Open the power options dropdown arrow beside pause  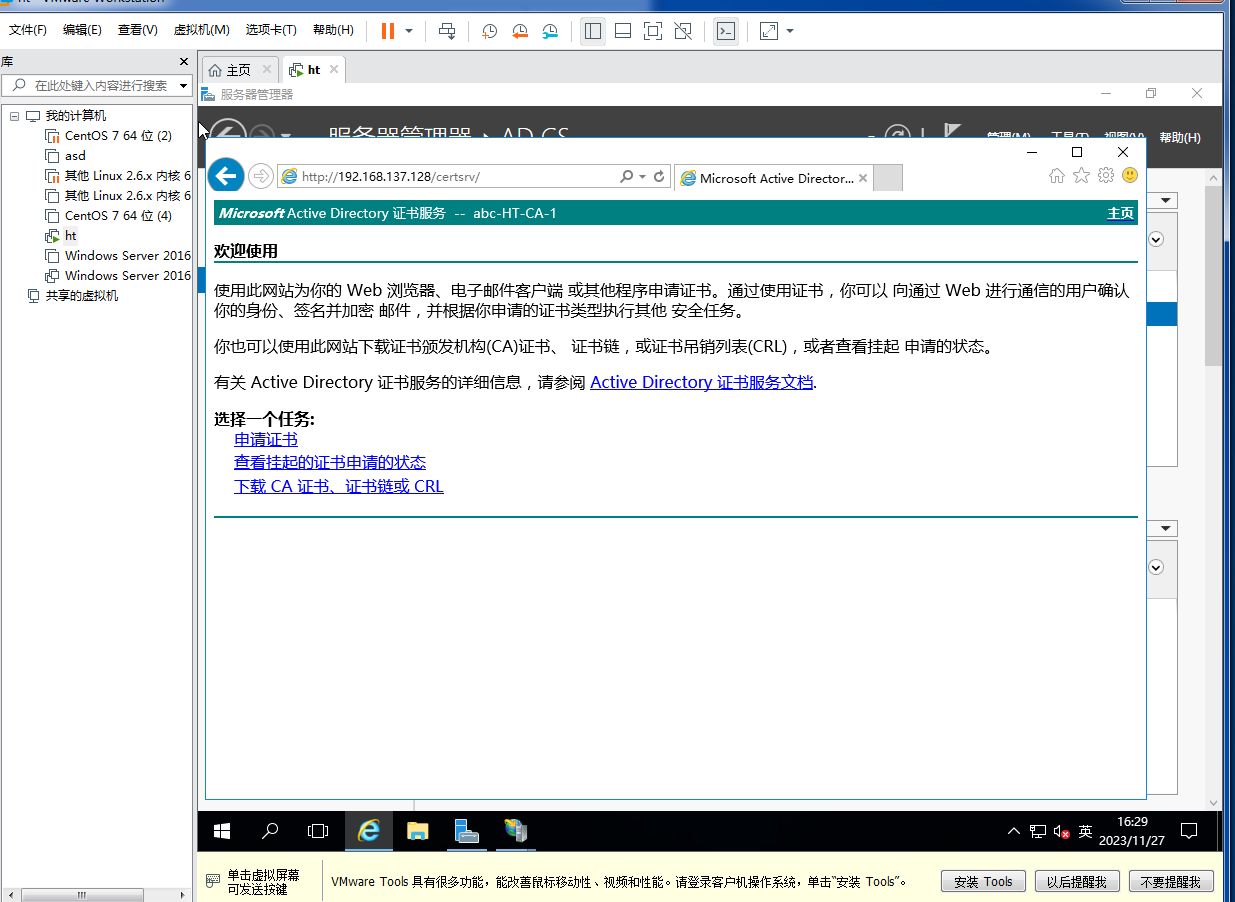409,31
